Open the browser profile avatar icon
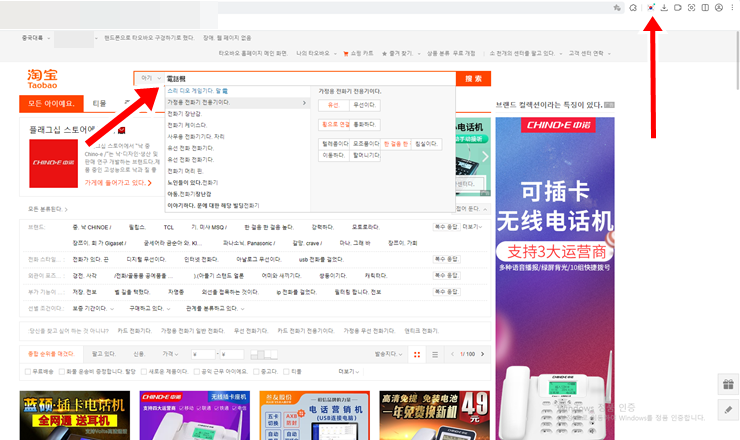The height and width of the screenshot is (440, 740). [719, 8]
